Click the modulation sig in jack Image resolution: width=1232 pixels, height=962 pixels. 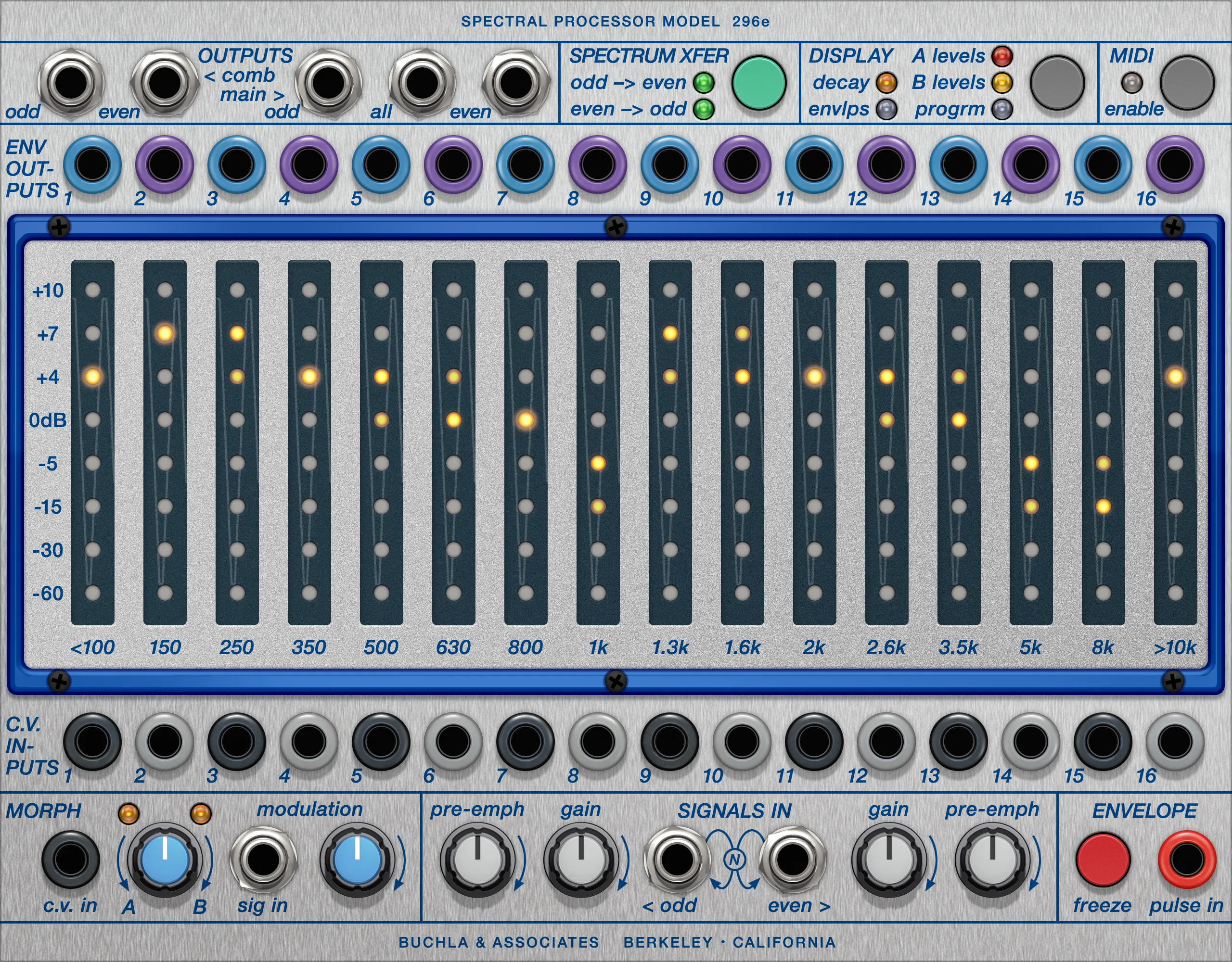[263, 860]
